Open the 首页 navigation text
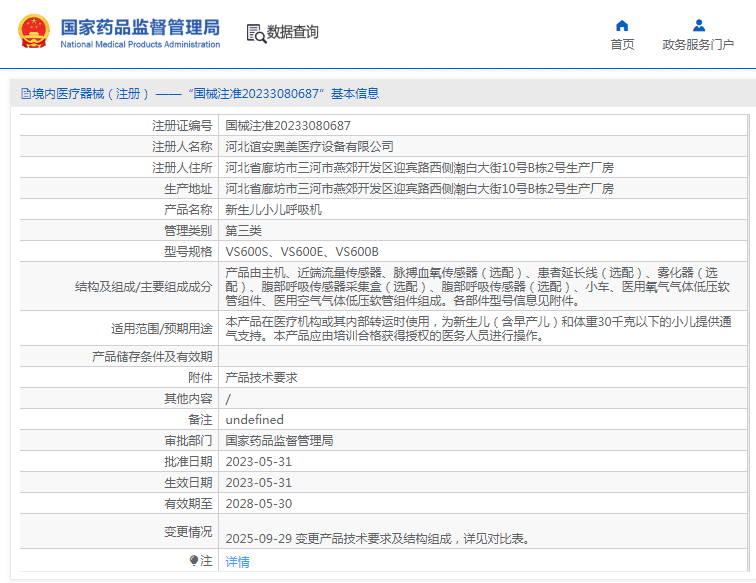Viewport: 756px width, 583px height. click(x=622, y=45)
